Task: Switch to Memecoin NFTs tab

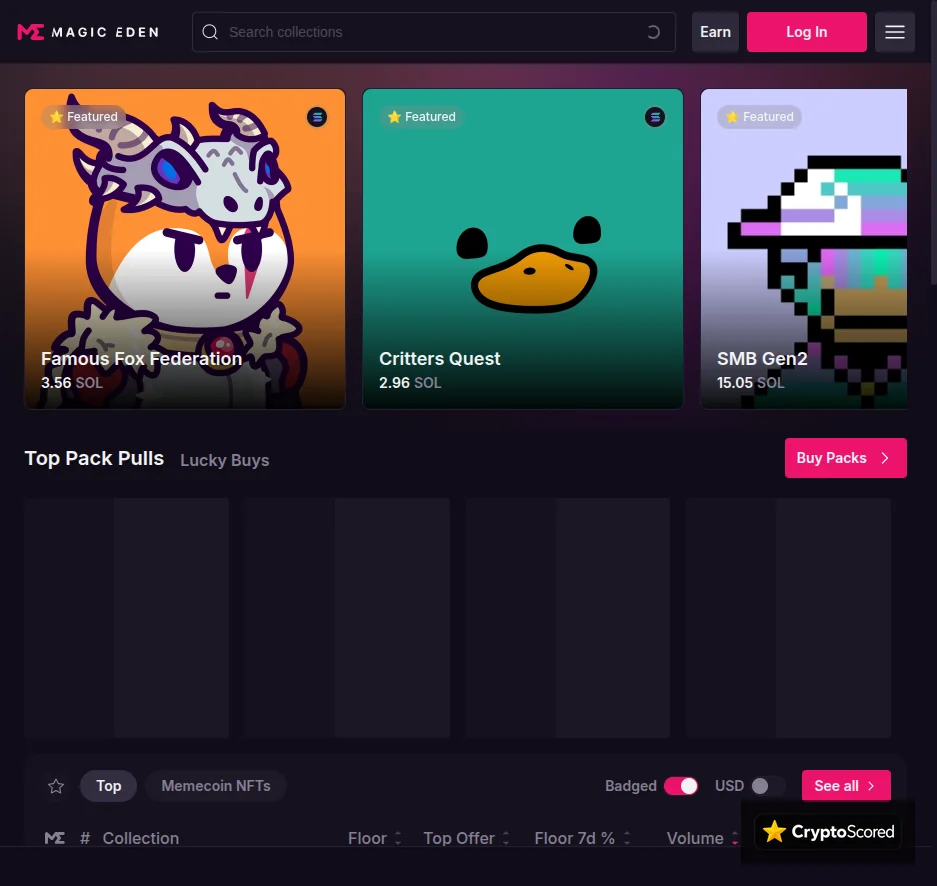Action: 216,786
